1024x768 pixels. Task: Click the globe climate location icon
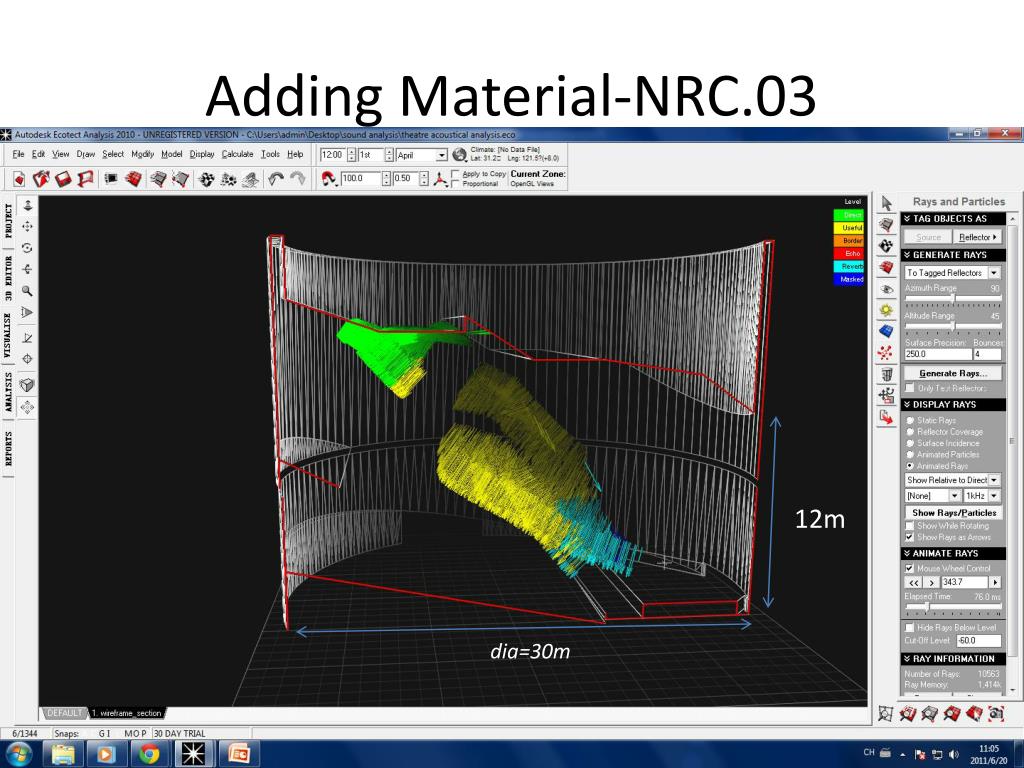(x=459, y=155)
